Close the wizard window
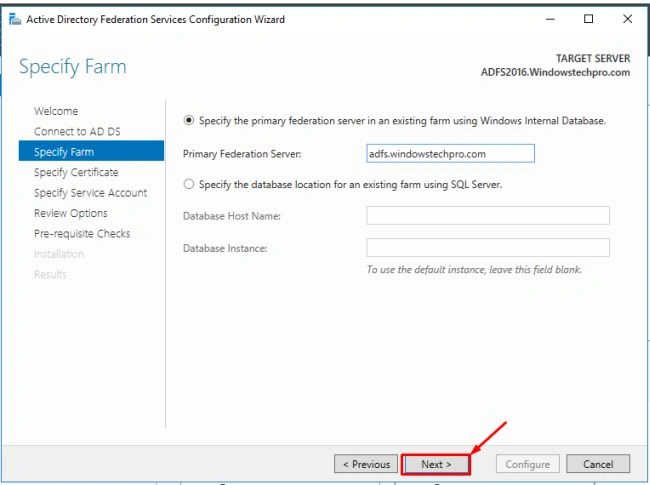Viewport: 650px width, 485px height. (627, 19)
